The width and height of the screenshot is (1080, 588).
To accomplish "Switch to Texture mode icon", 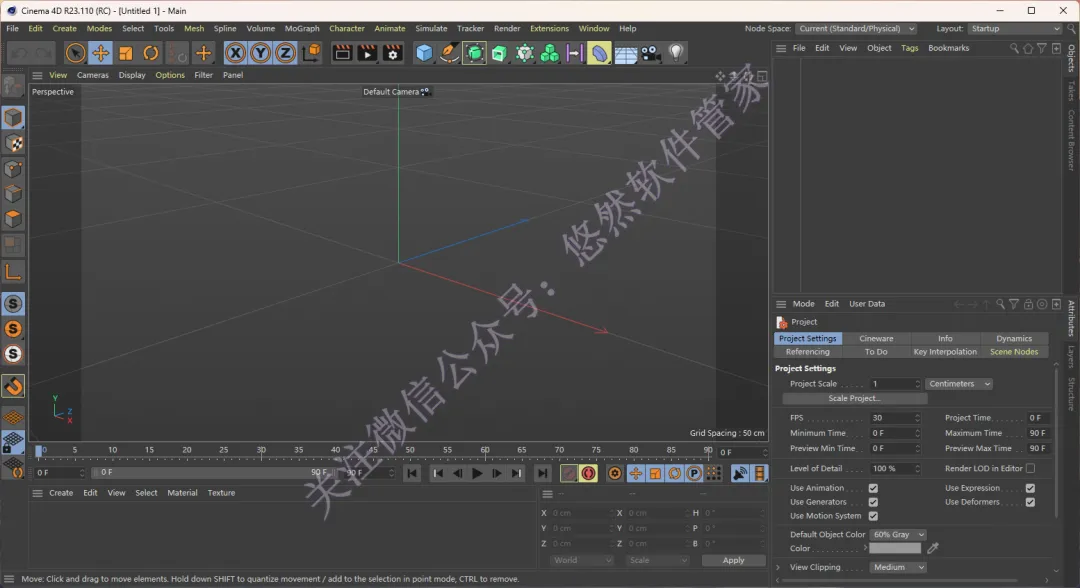I will click(13, 143).
